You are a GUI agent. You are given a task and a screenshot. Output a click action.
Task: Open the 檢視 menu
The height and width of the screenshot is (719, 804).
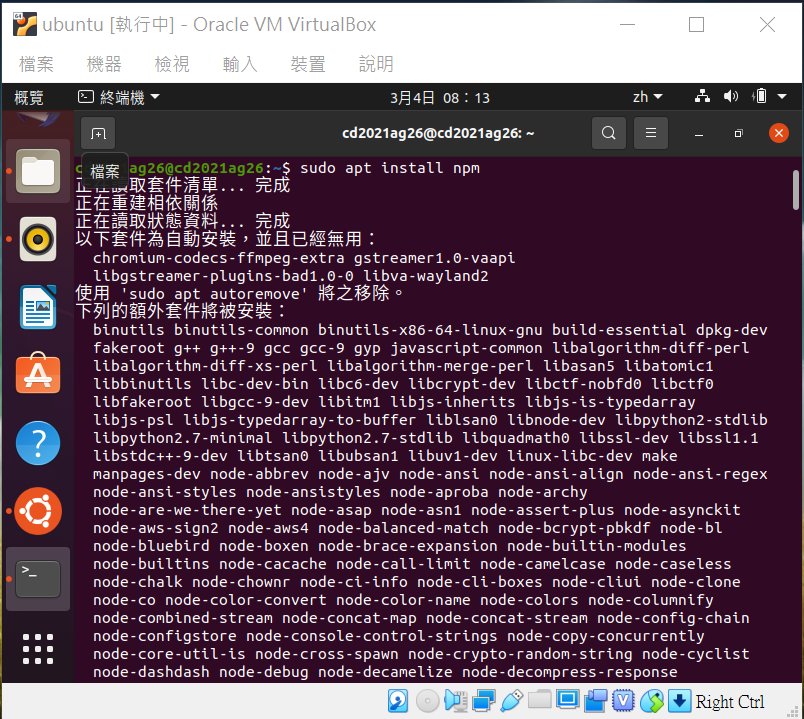172,64
